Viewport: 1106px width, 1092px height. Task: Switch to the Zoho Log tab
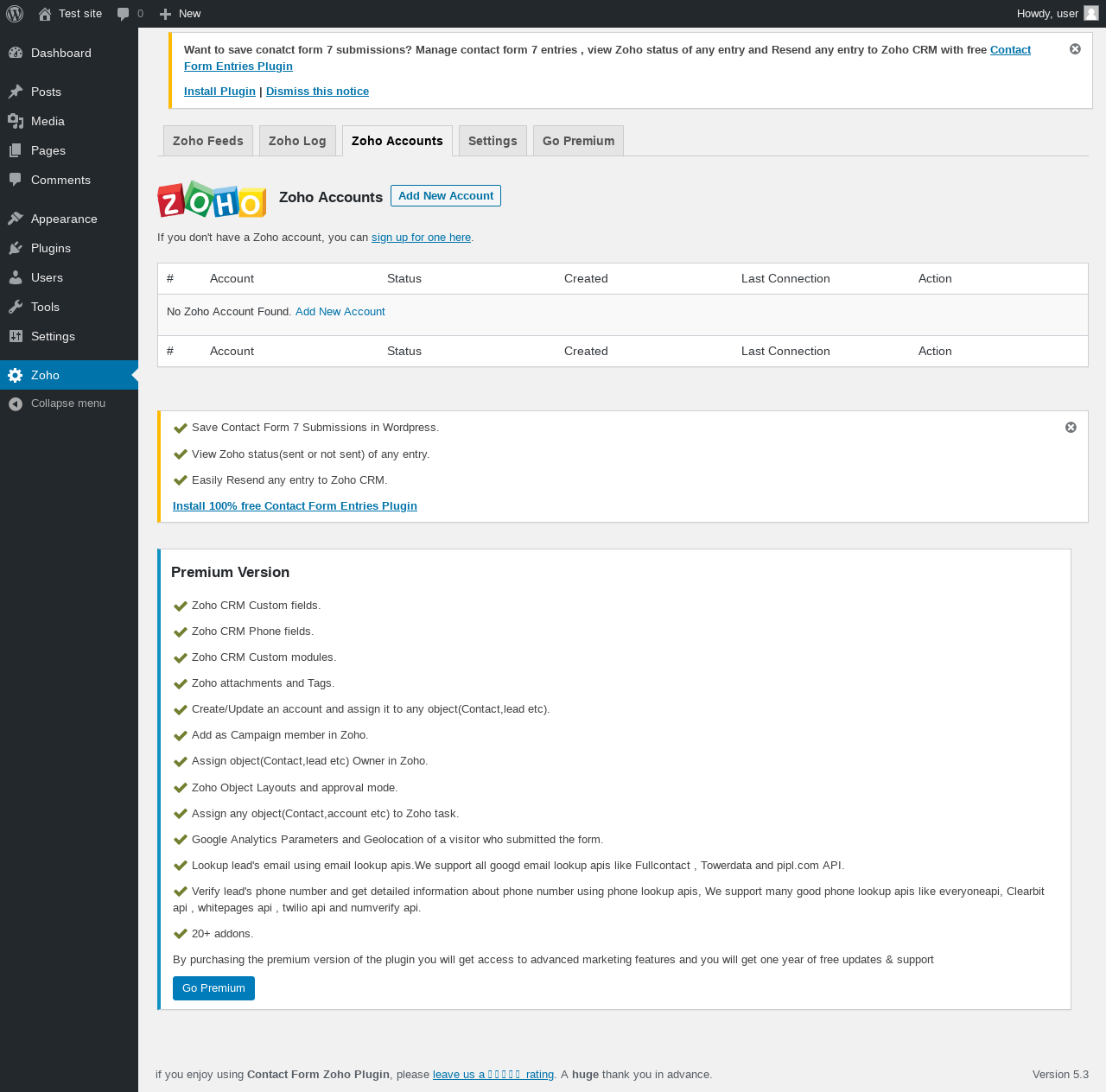click(297, 141)
